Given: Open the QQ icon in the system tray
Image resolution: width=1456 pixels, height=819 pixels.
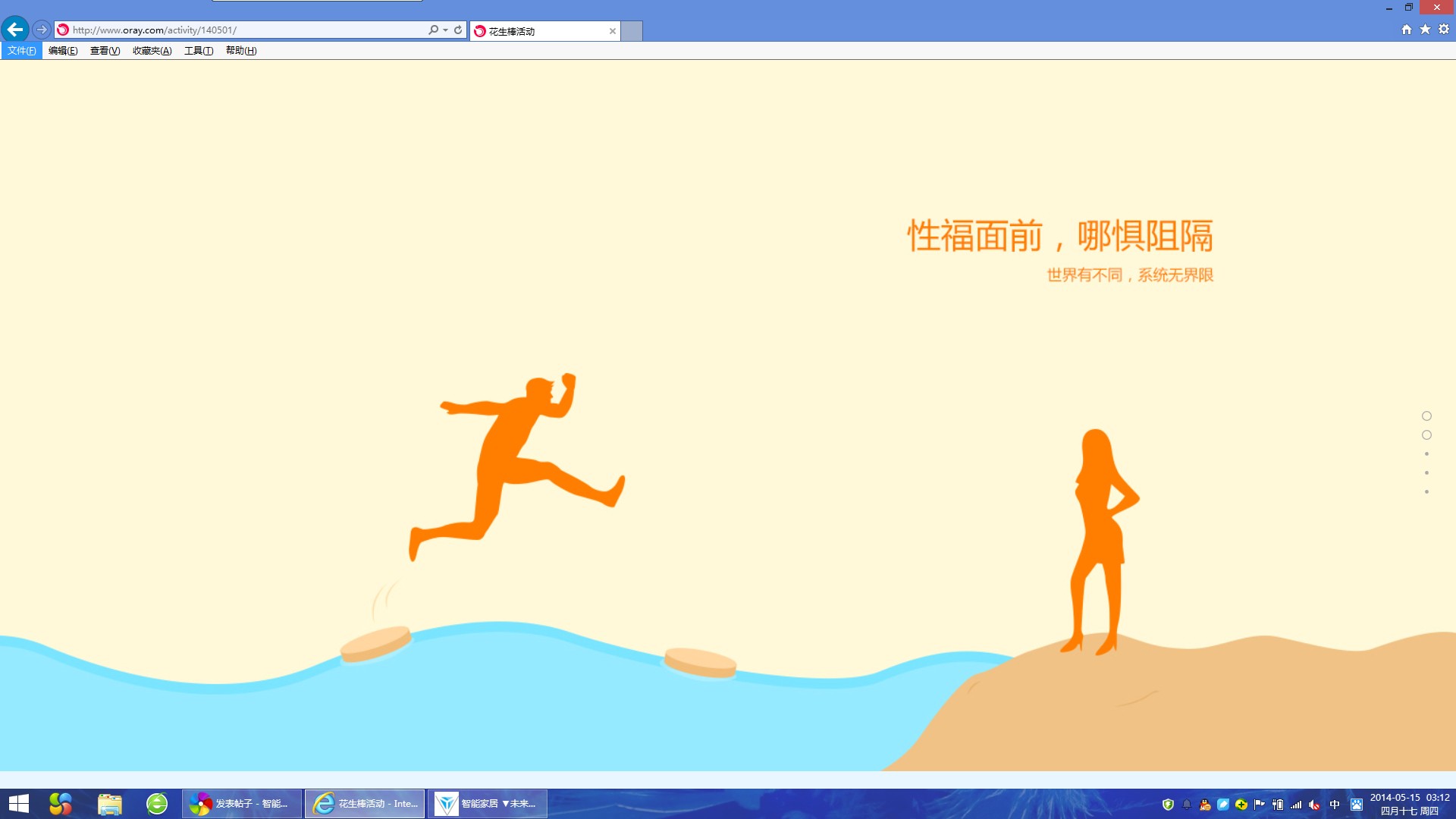Looking at the screenshot, I should pyautogui.click(x=1205, y=805).
